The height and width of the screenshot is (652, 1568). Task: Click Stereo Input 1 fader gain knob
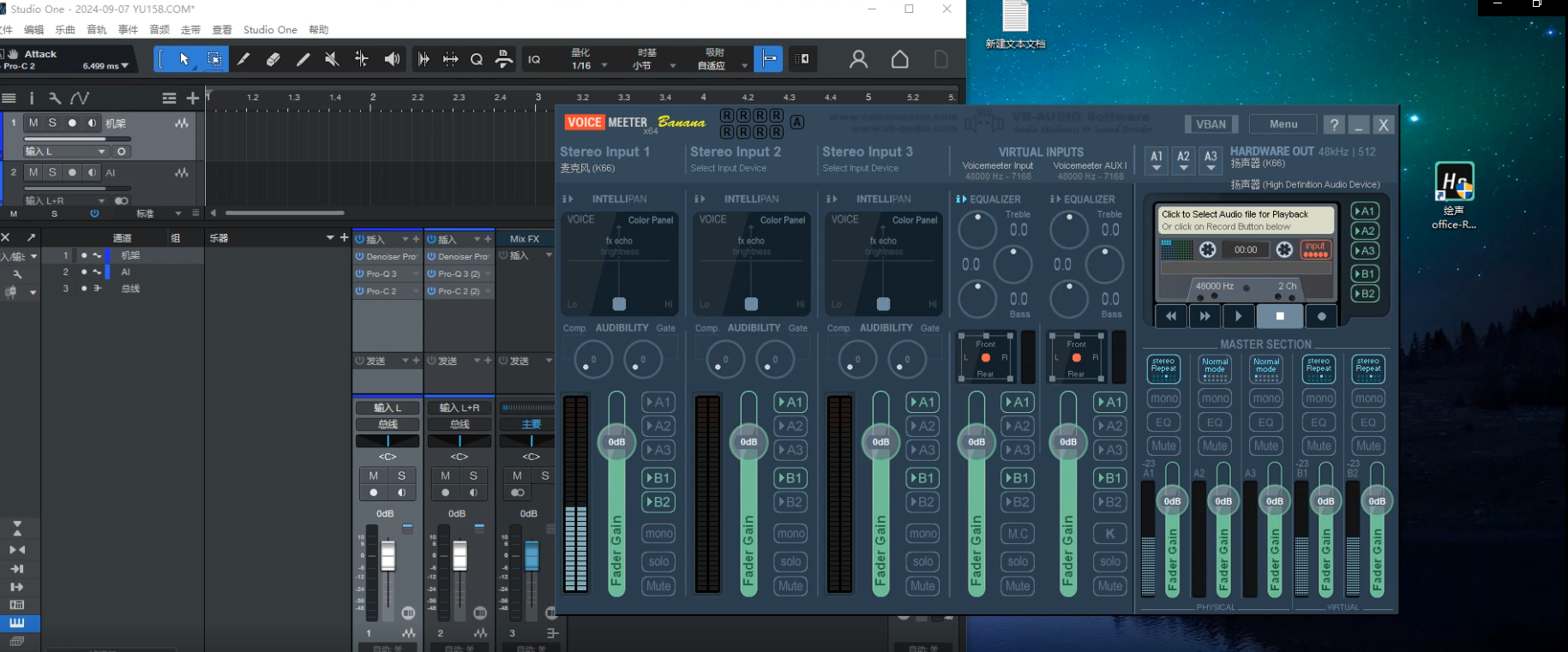coord(616,442)
